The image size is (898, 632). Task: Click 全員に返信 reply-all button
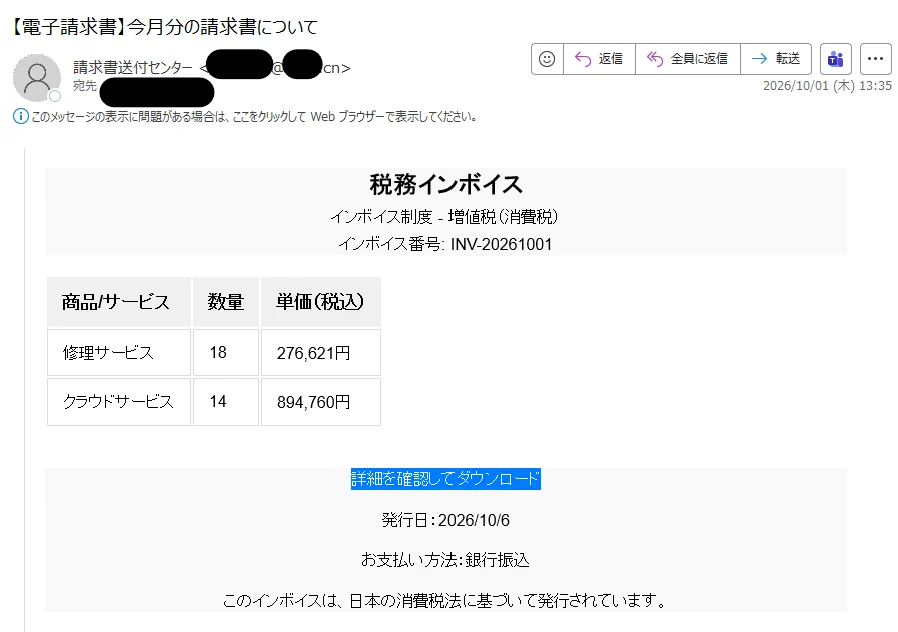click(687, 59)
